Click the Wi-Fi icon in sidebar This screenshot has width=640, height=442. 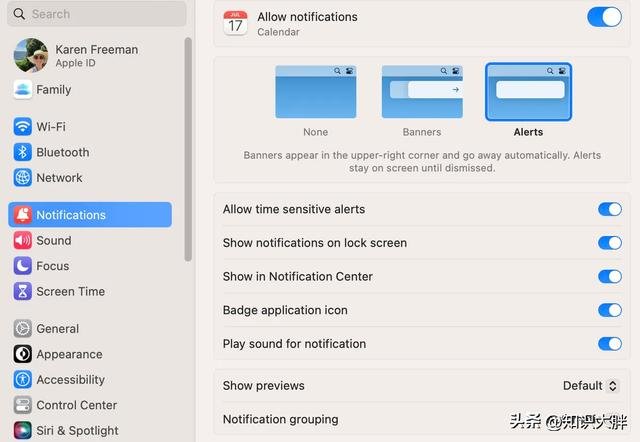(22, 127)
